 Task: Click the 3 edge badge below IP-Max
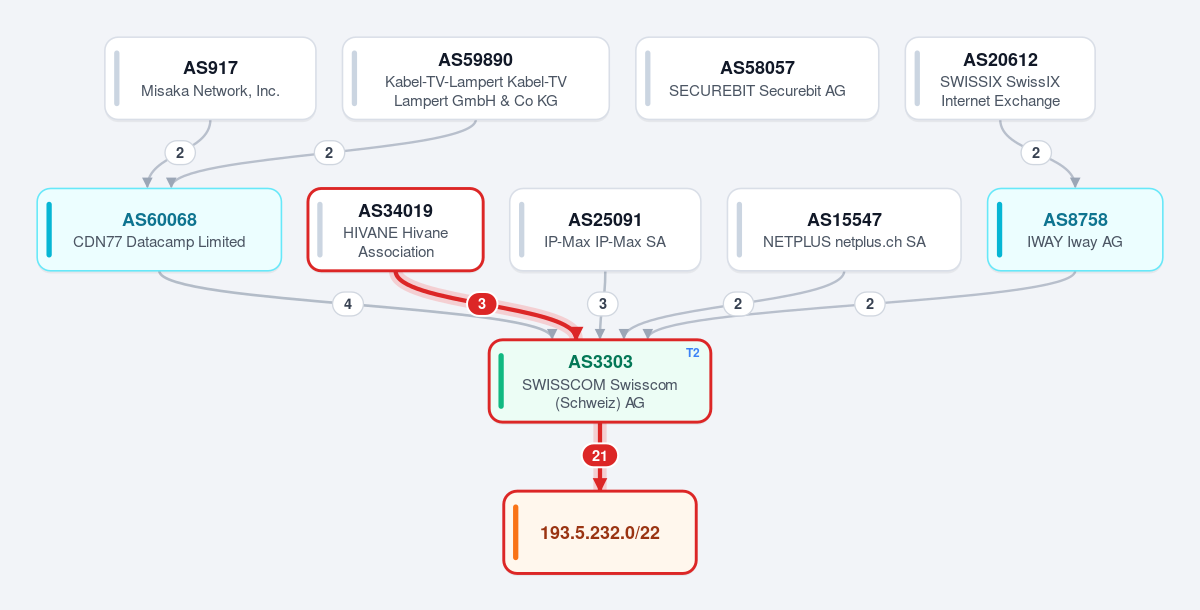(602, 304)
